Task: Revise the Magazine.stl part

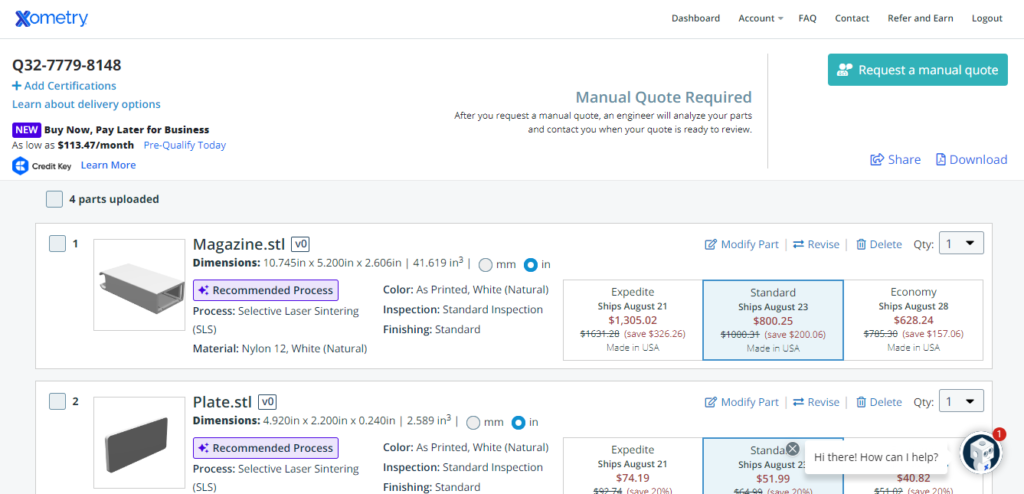Action: click(816, 244)
